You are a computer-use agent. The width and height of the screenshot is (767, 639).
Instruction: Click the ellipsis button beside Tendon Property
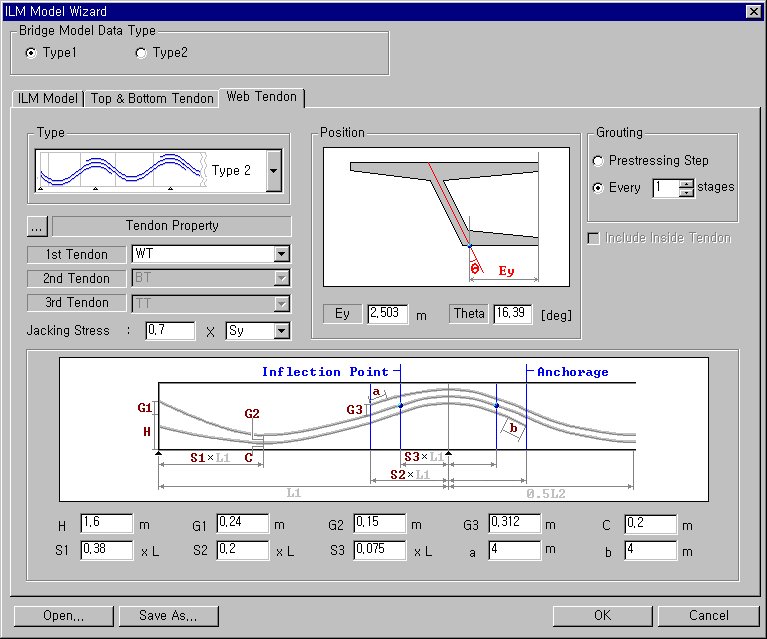(38, 226)
